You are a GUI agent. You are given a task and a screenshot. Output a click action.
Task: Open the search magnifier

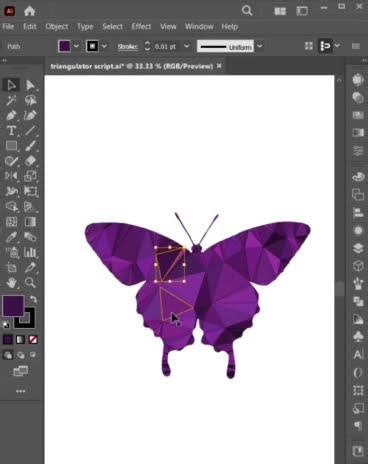tap(247, 11)
